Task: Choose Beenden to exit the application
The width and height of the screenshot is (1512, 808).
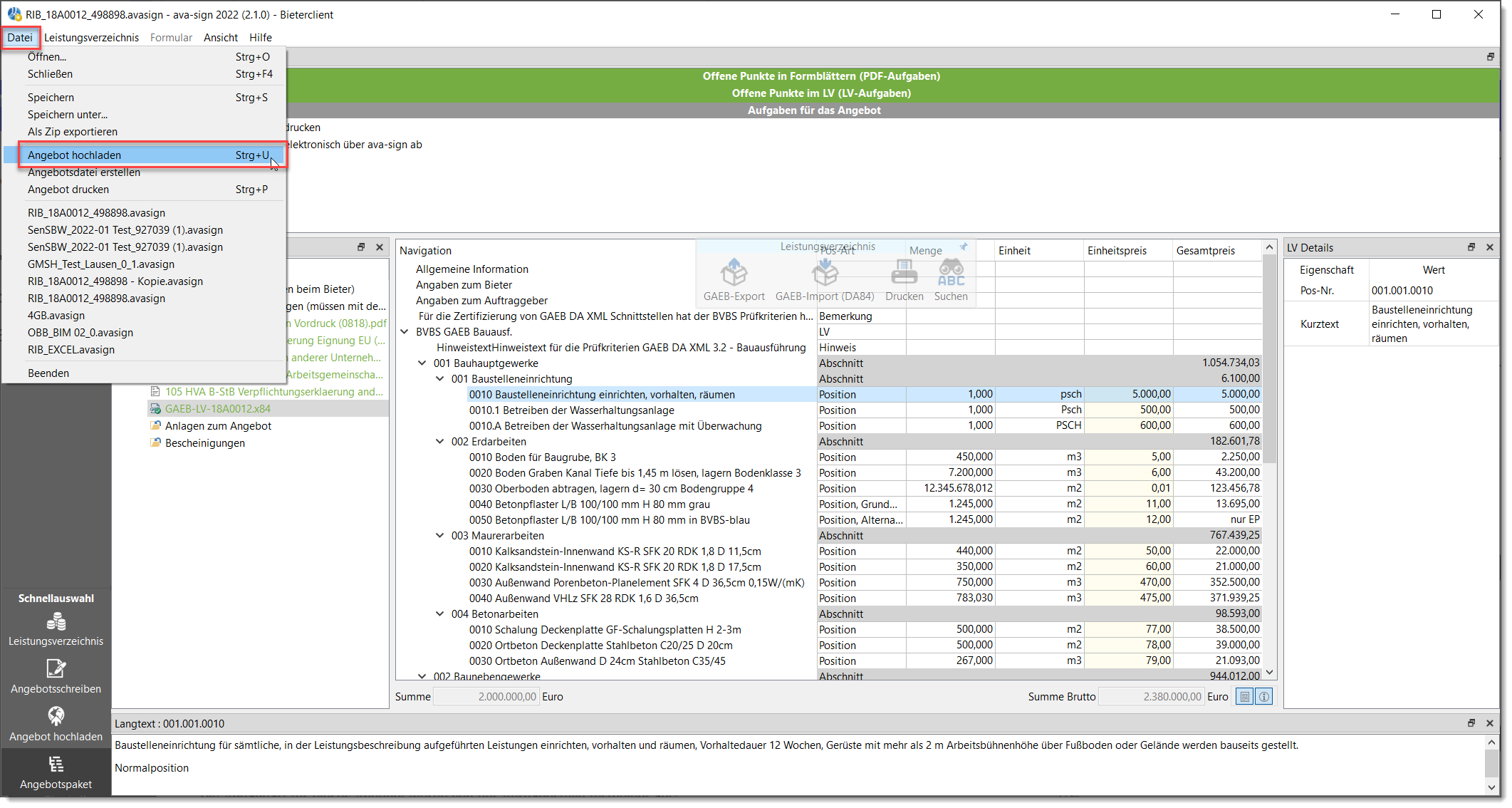Action: (145, 373)
